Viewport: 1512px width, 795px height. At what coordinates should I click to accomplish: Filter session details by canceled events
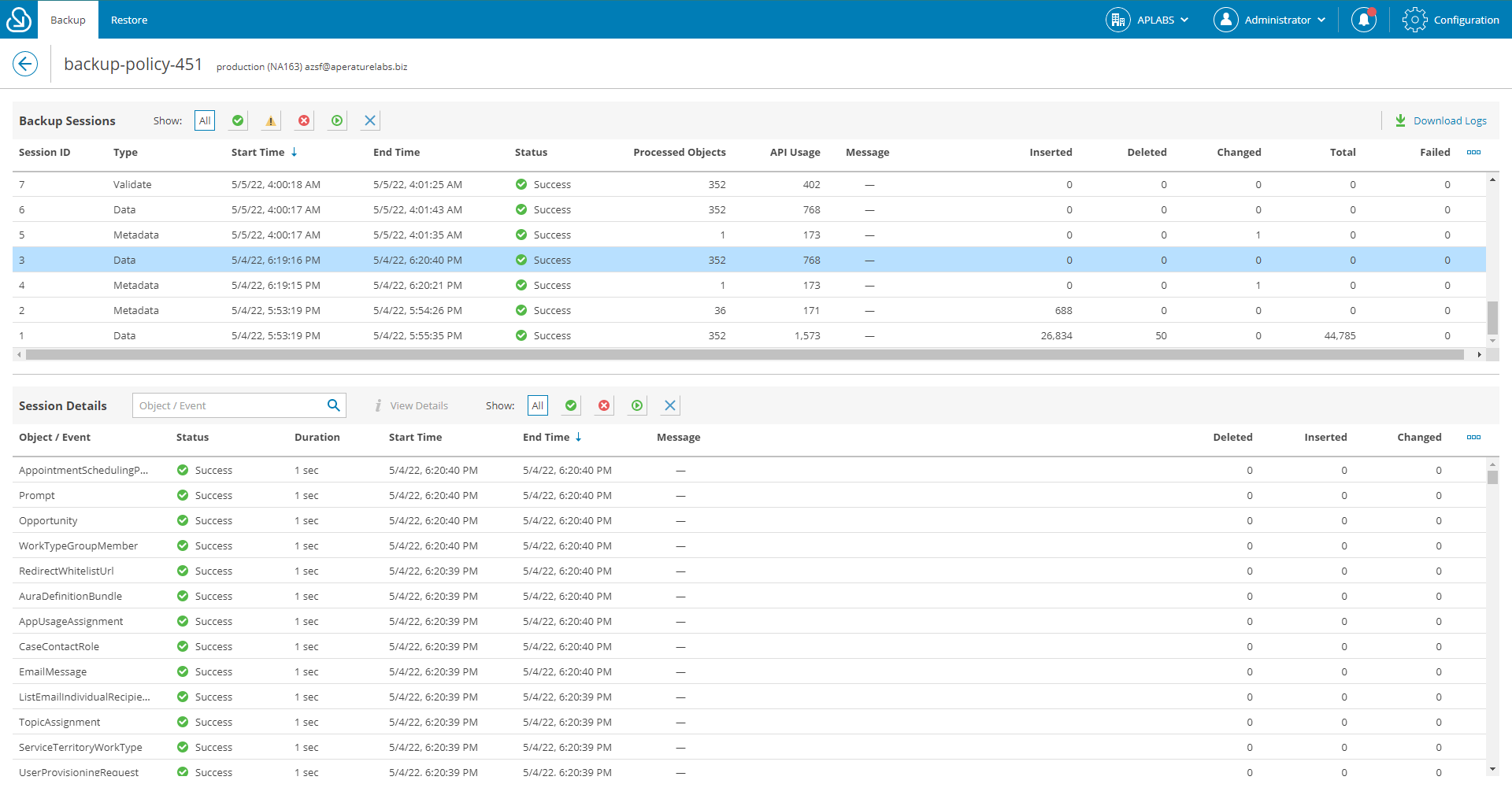click(669, 405)
